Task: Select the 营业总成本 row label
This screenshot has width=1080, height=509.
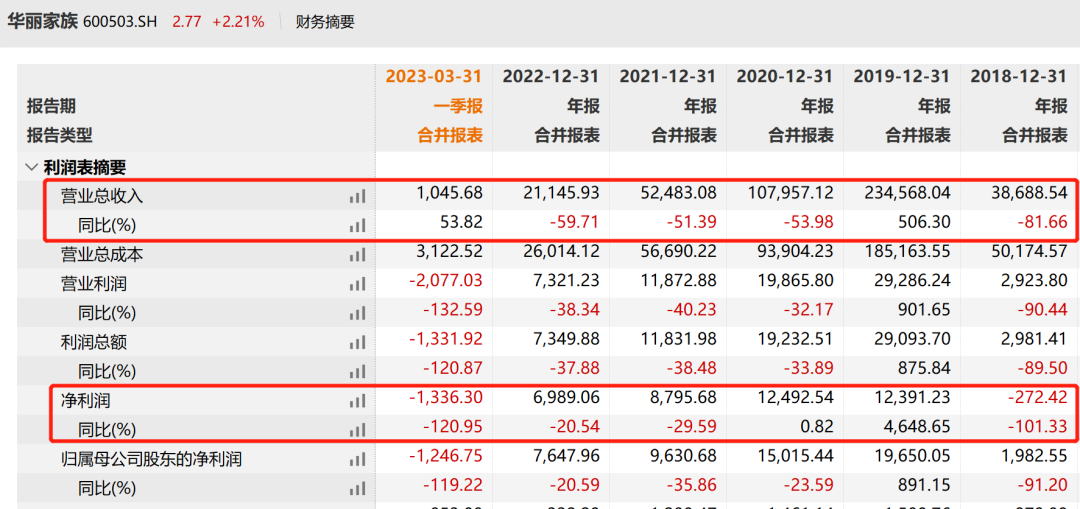Action: click(x=102, y=255)
